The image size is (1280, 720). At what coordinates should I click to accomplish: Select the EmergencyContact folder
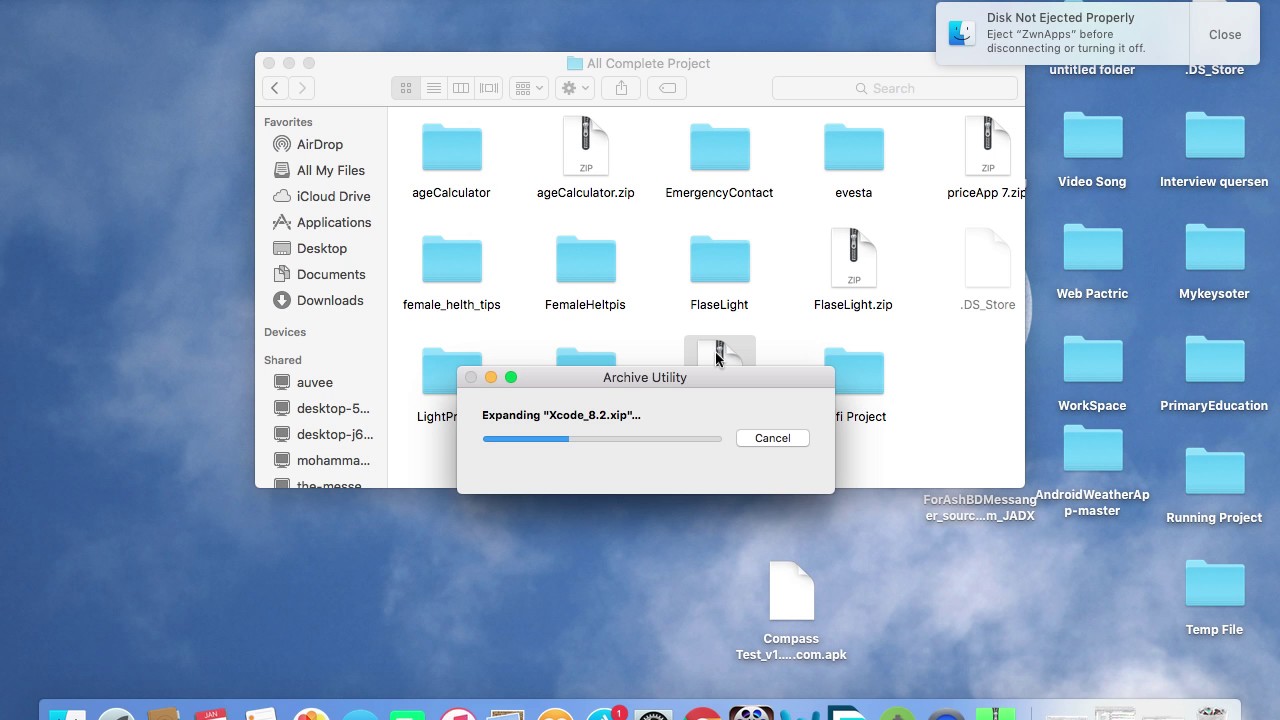pos(719,147)
